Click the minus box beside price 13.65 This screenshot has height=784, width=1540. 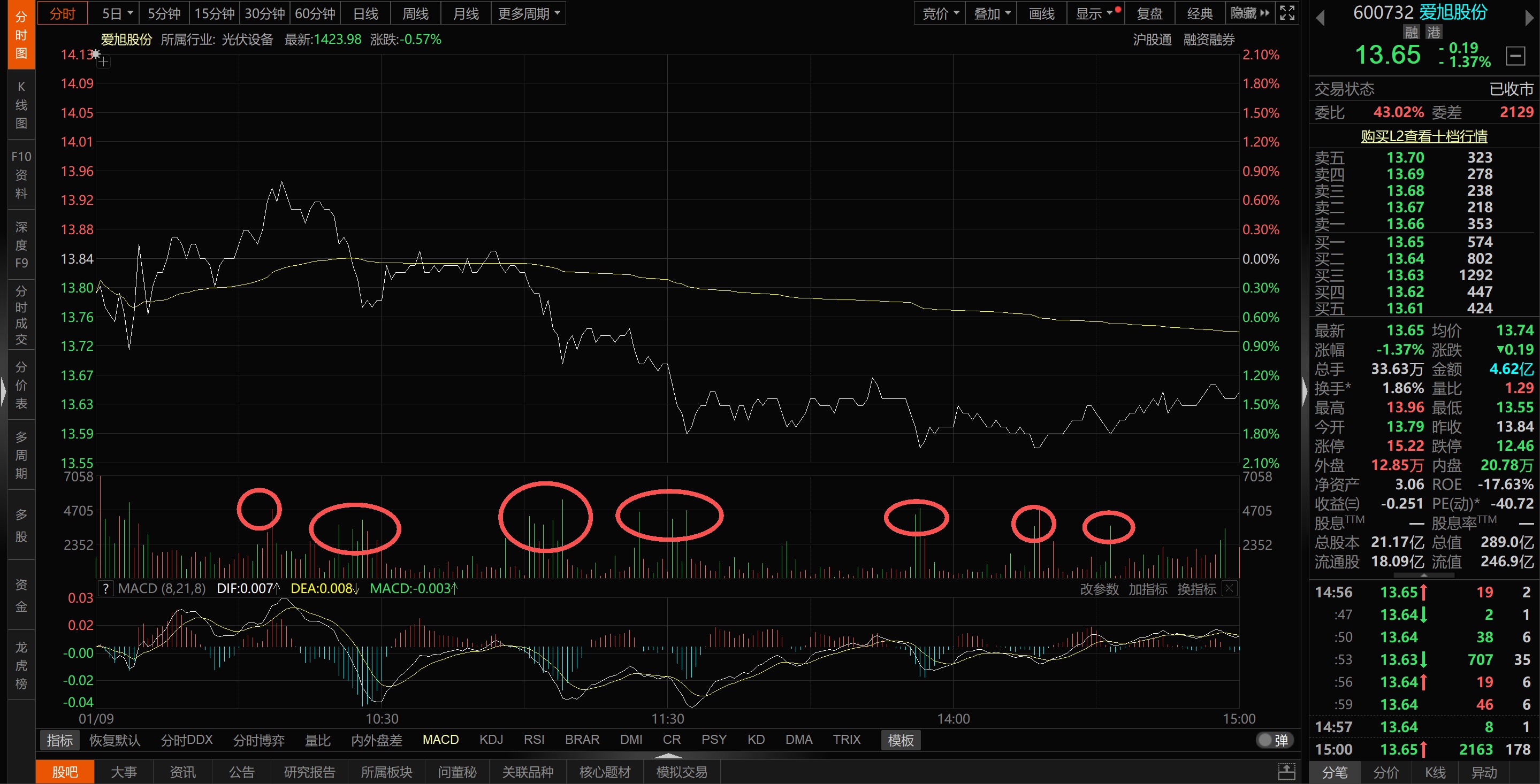tap(1515, 56)
